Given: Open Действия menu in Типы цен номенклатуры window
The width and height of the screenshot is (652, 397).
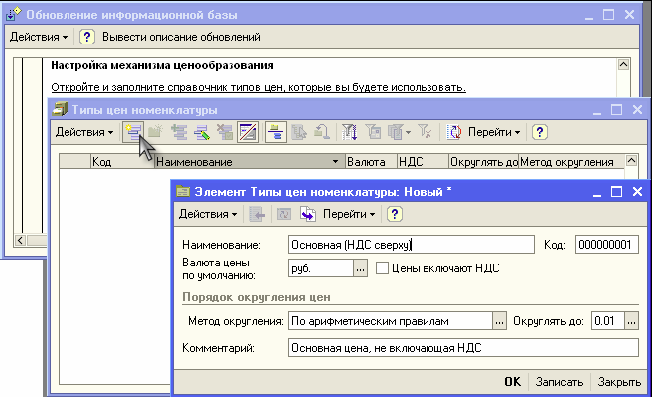Looking at the screenshot, I should coord(84,132).
